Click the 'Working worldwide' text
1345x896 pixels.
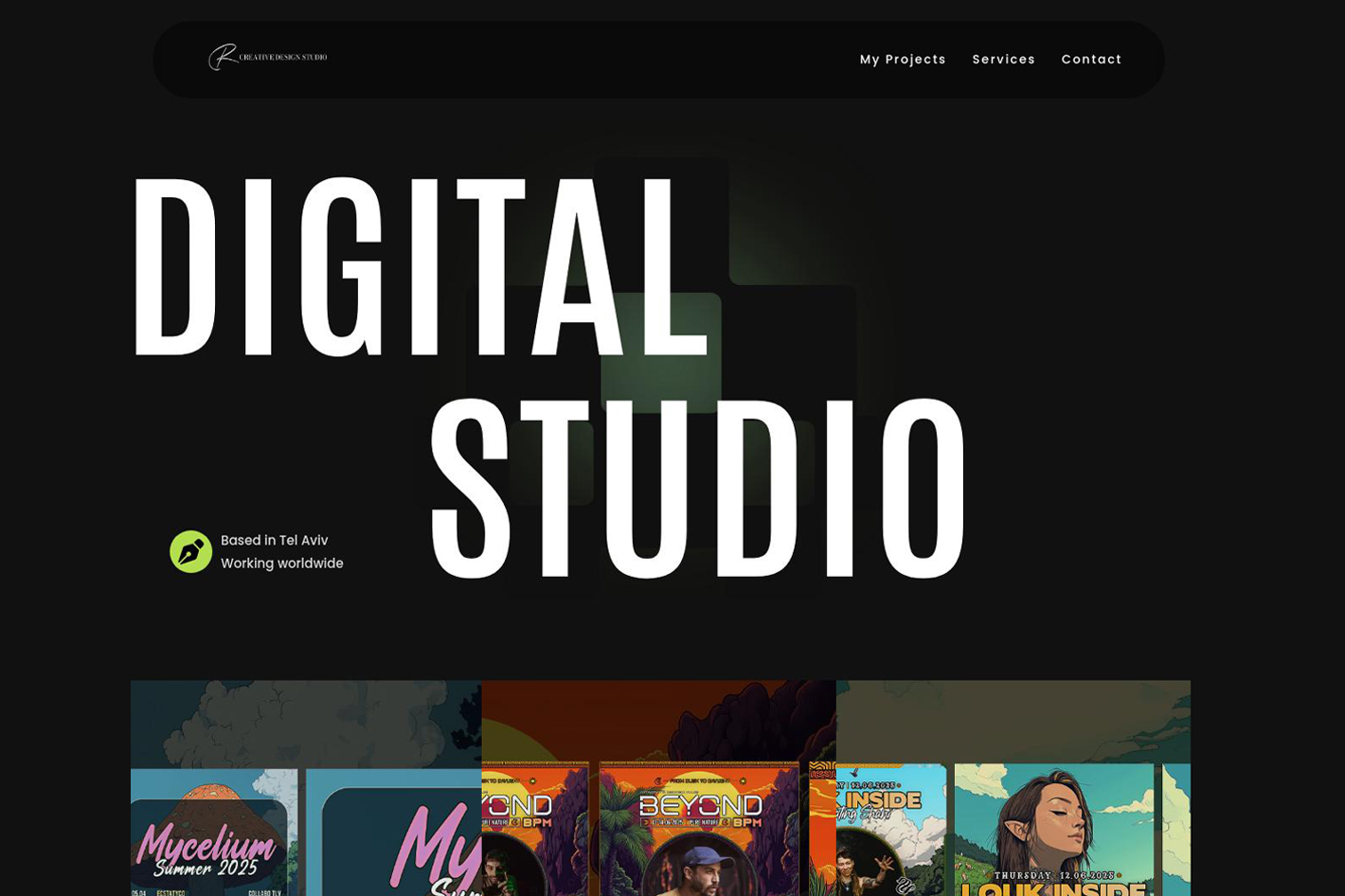pyautogui.click(x=281, y=564)
